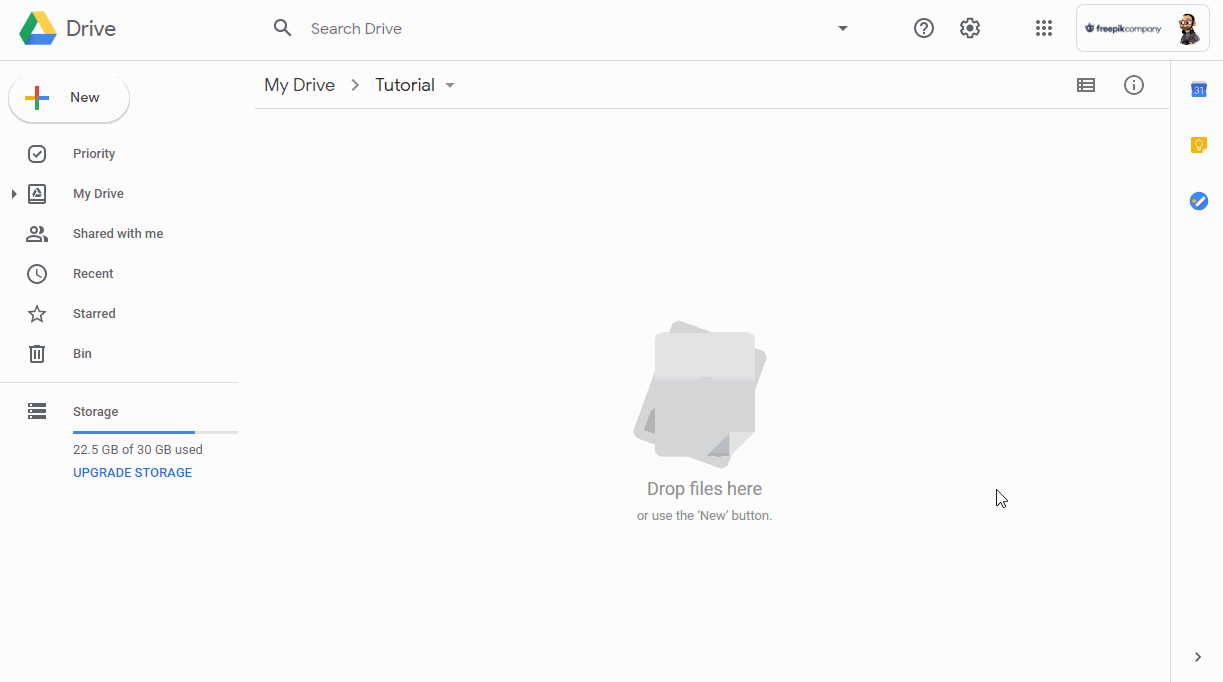The height and width of the screenshot is (682, 1223).
Task: Click the Drive product name
Action: coord(91,29)
